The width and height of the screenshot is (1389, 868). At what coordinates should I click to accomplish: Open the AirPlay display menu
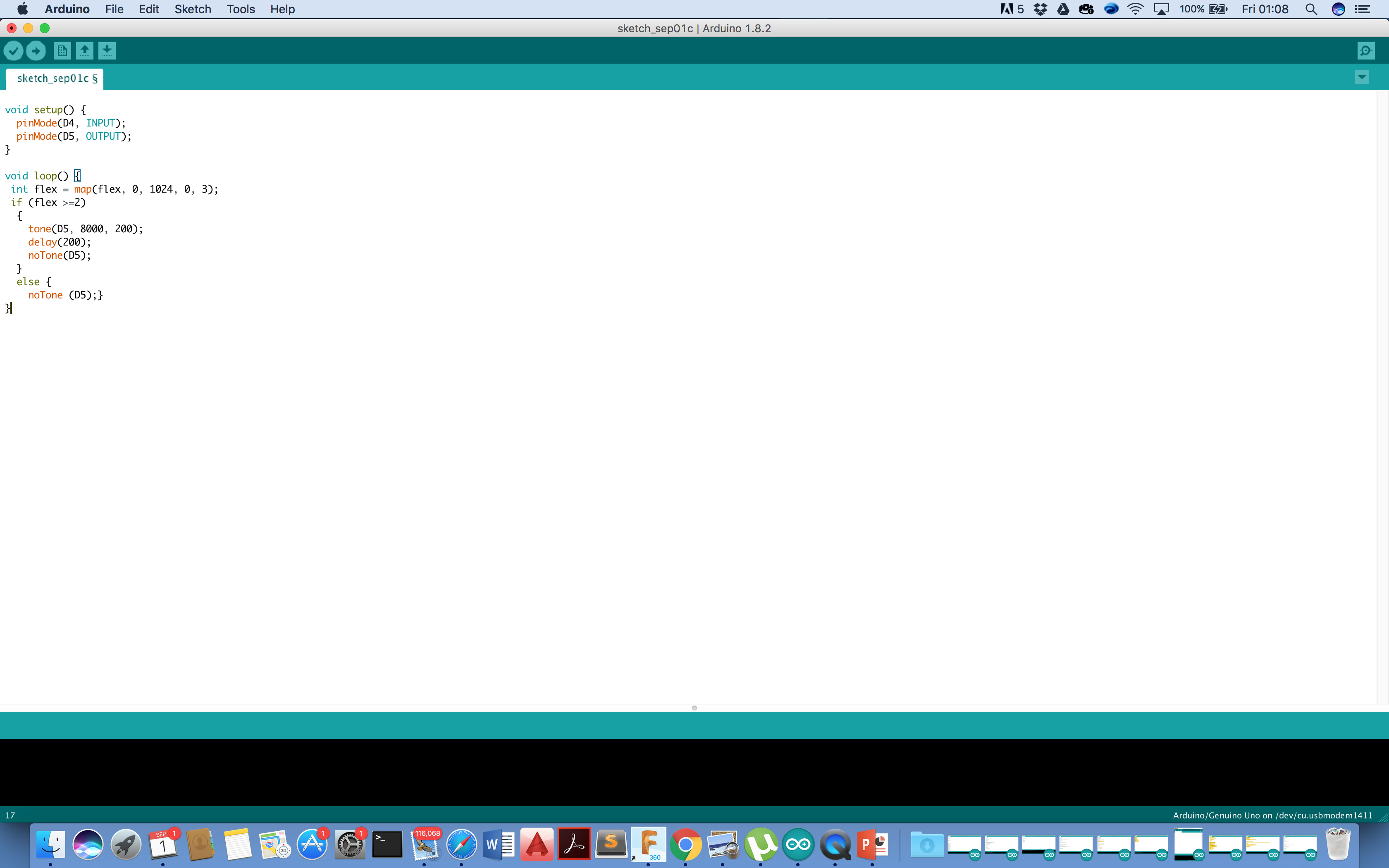coord(1161,9)
